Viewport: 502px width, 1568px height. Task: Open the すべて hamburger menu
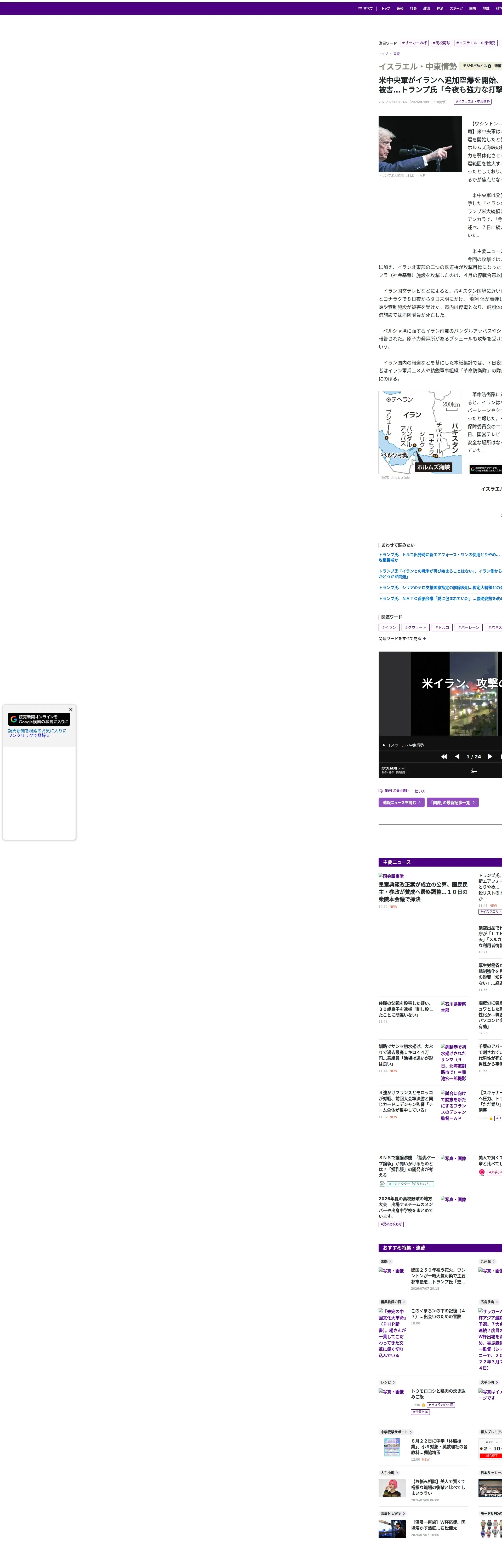(x=365, y=9)
